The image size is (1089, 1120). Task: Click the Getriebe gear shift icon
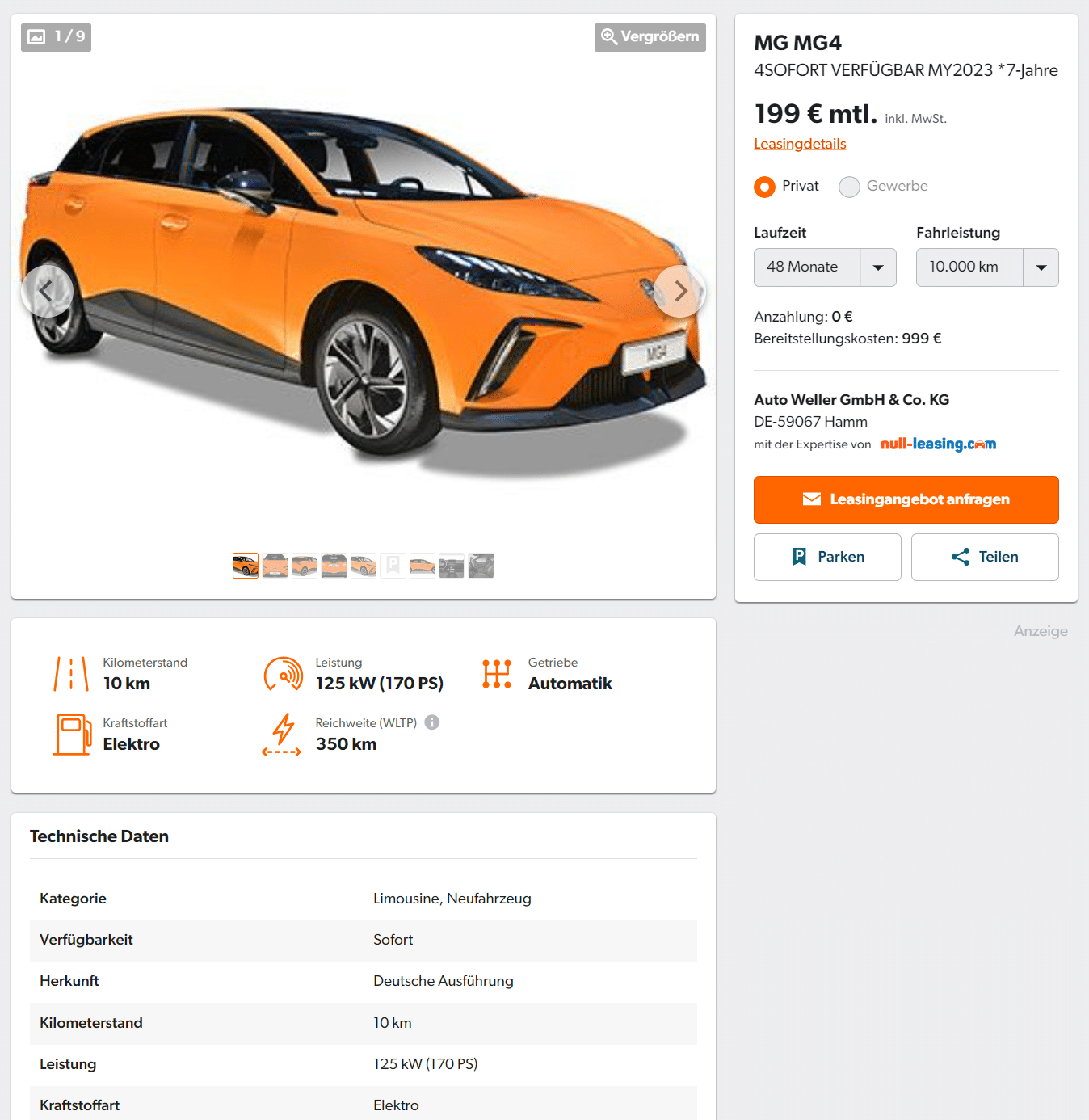click(497, 674)
